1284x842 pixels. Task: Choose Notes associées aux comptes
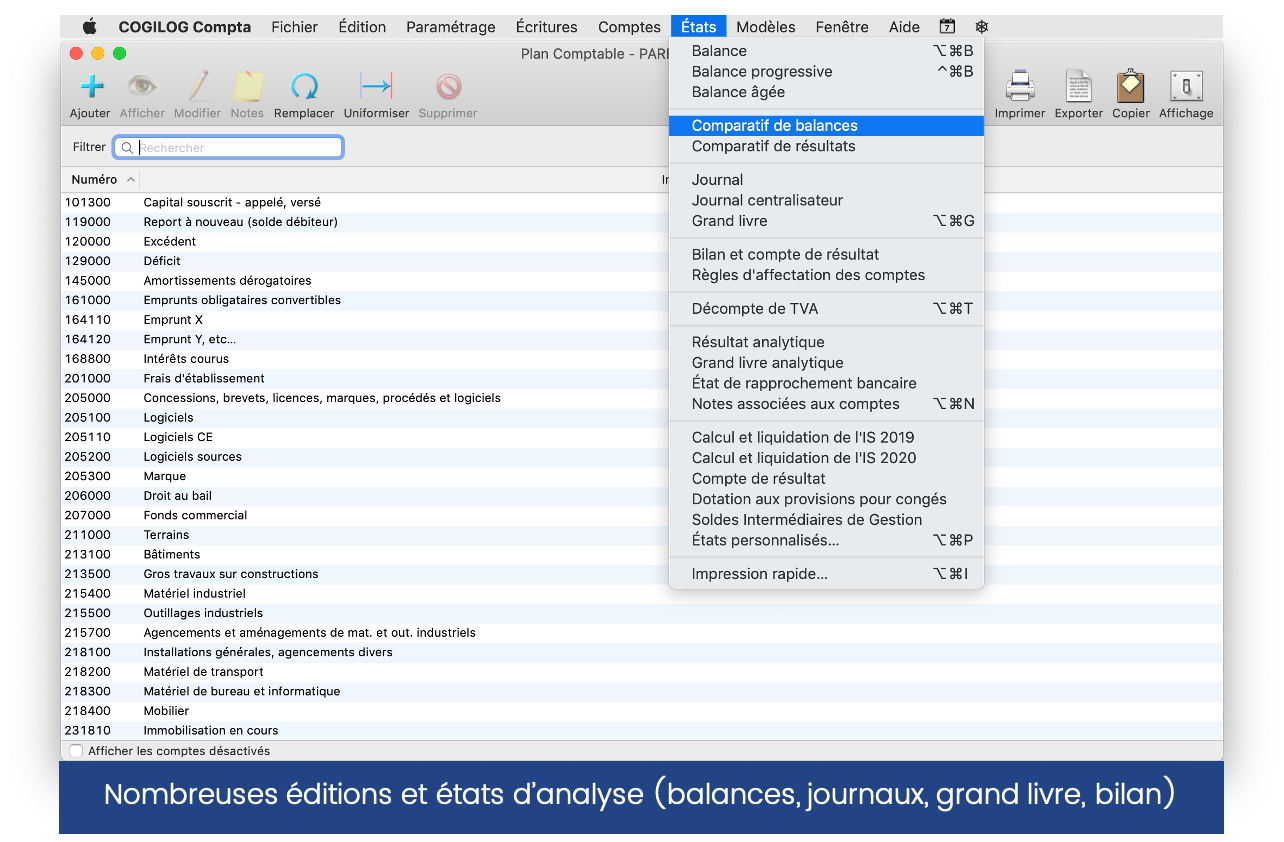click(826, 404)
